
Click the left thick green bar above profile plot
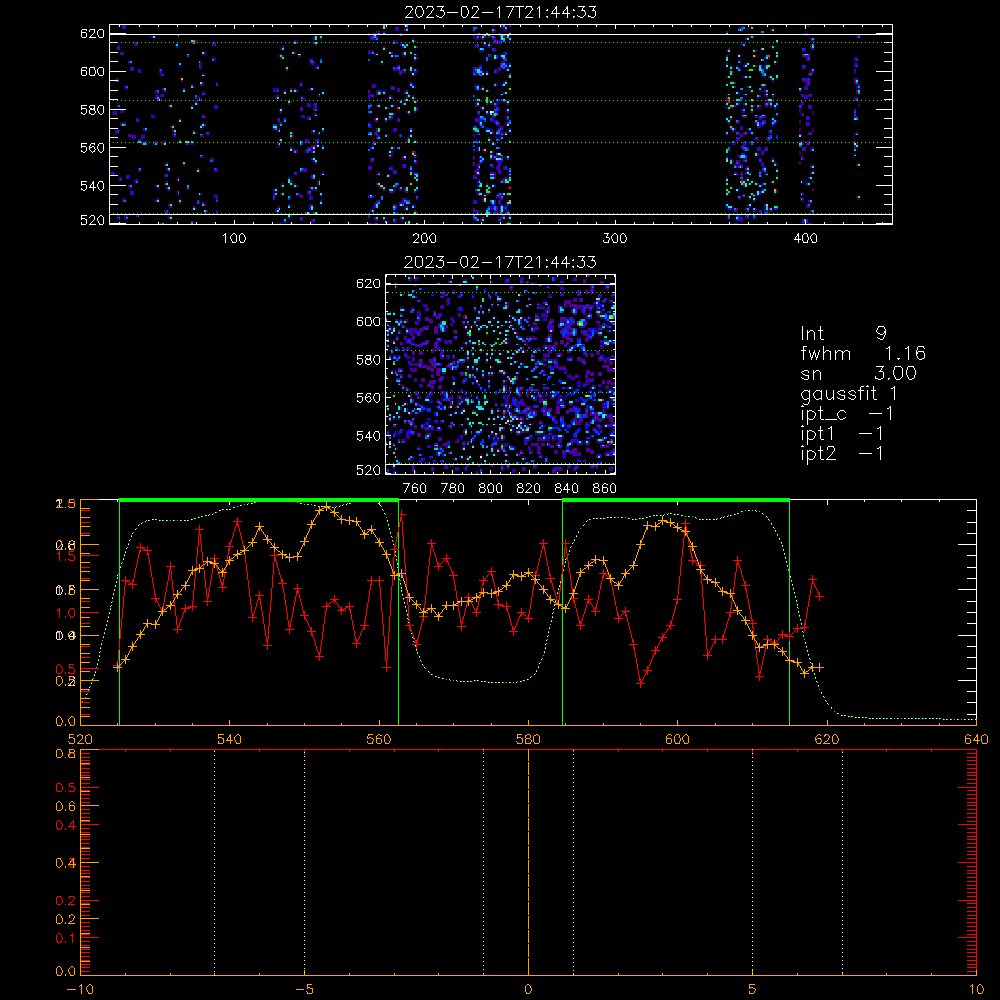coord(259,501)
